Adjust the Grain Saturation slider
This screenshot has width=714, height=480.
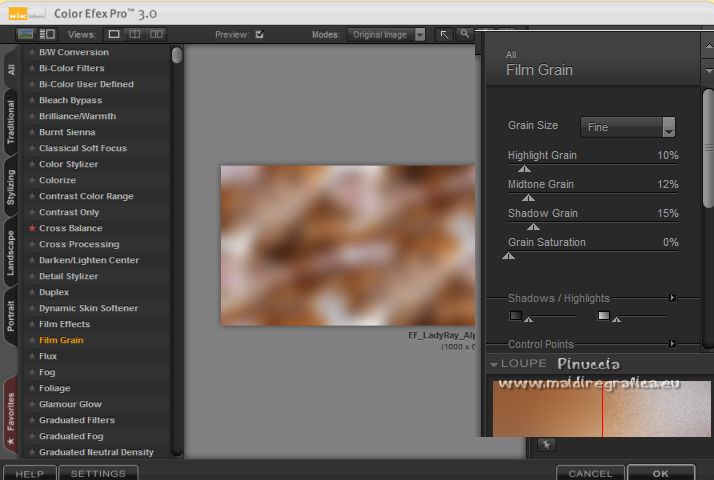pos(509,256)
